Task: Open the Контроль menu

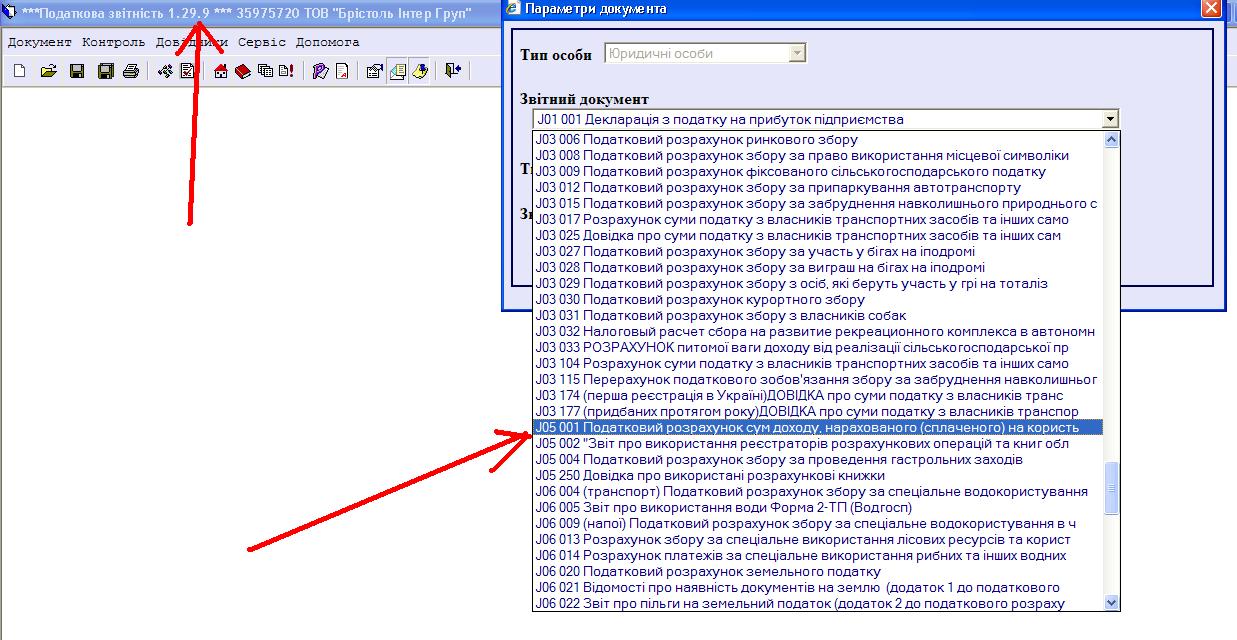Action: tap(113, 42)
